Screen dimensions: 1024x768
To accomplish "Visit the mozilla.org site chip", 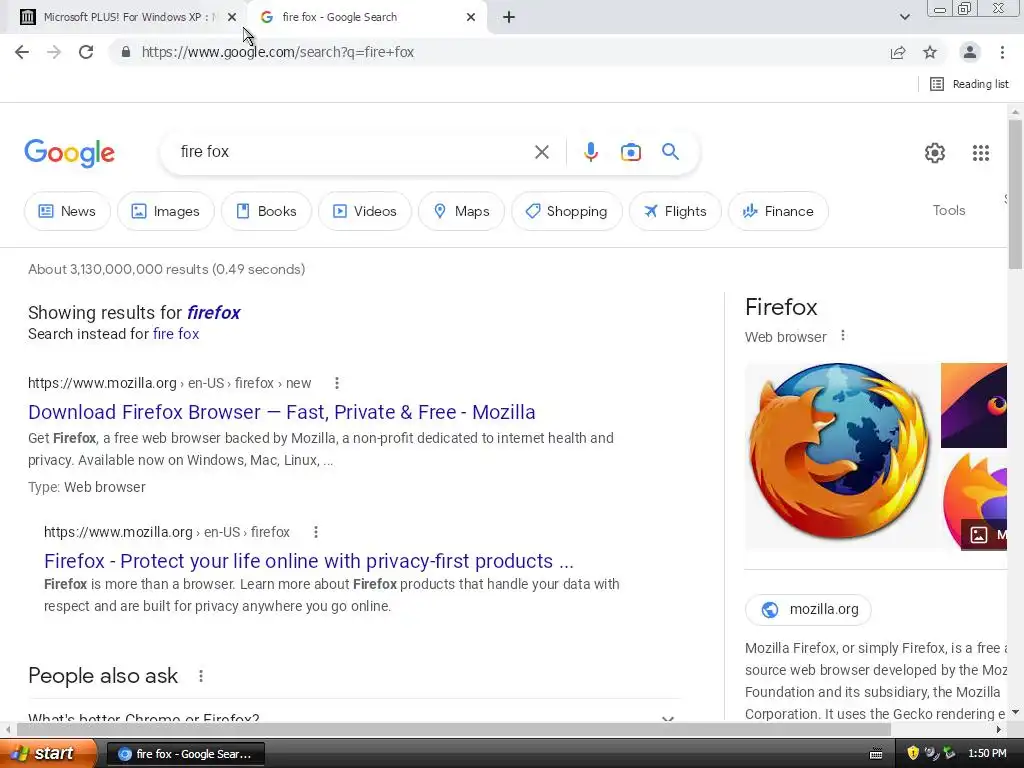I will [808, 609].
